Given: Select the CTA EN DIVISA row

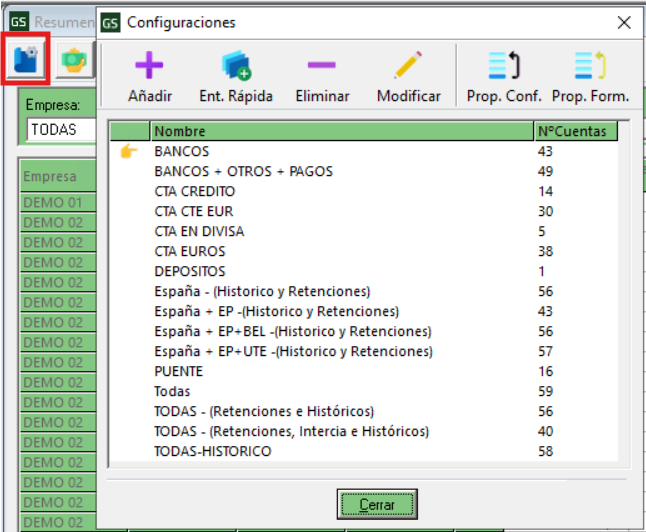Looking at the screenshot, I should [x=364, y=231].
